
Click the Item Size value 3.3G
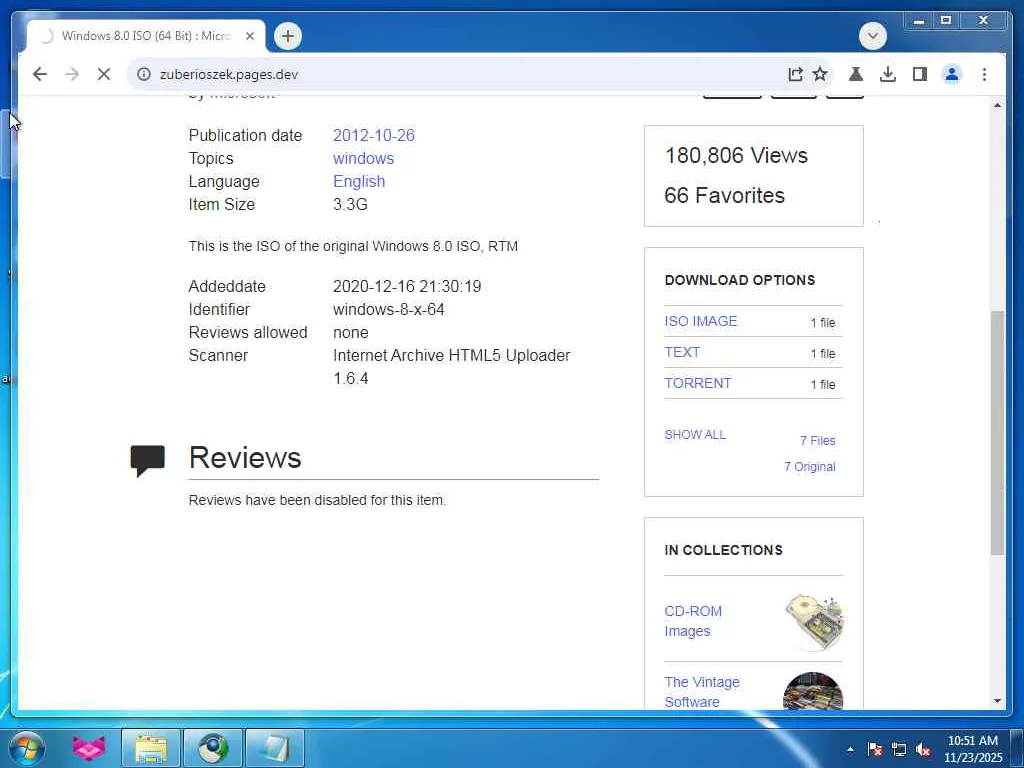350,204
